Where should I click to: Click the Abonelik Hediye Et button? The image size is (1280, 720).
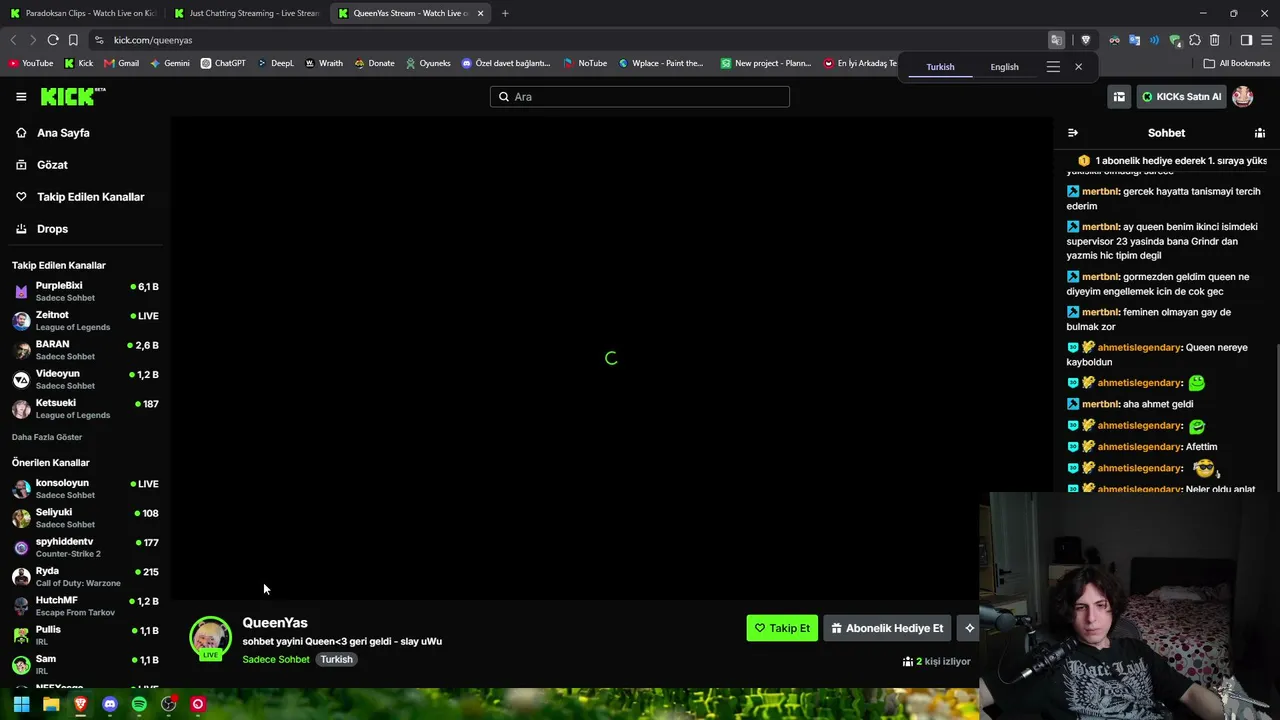click(887, 628)
